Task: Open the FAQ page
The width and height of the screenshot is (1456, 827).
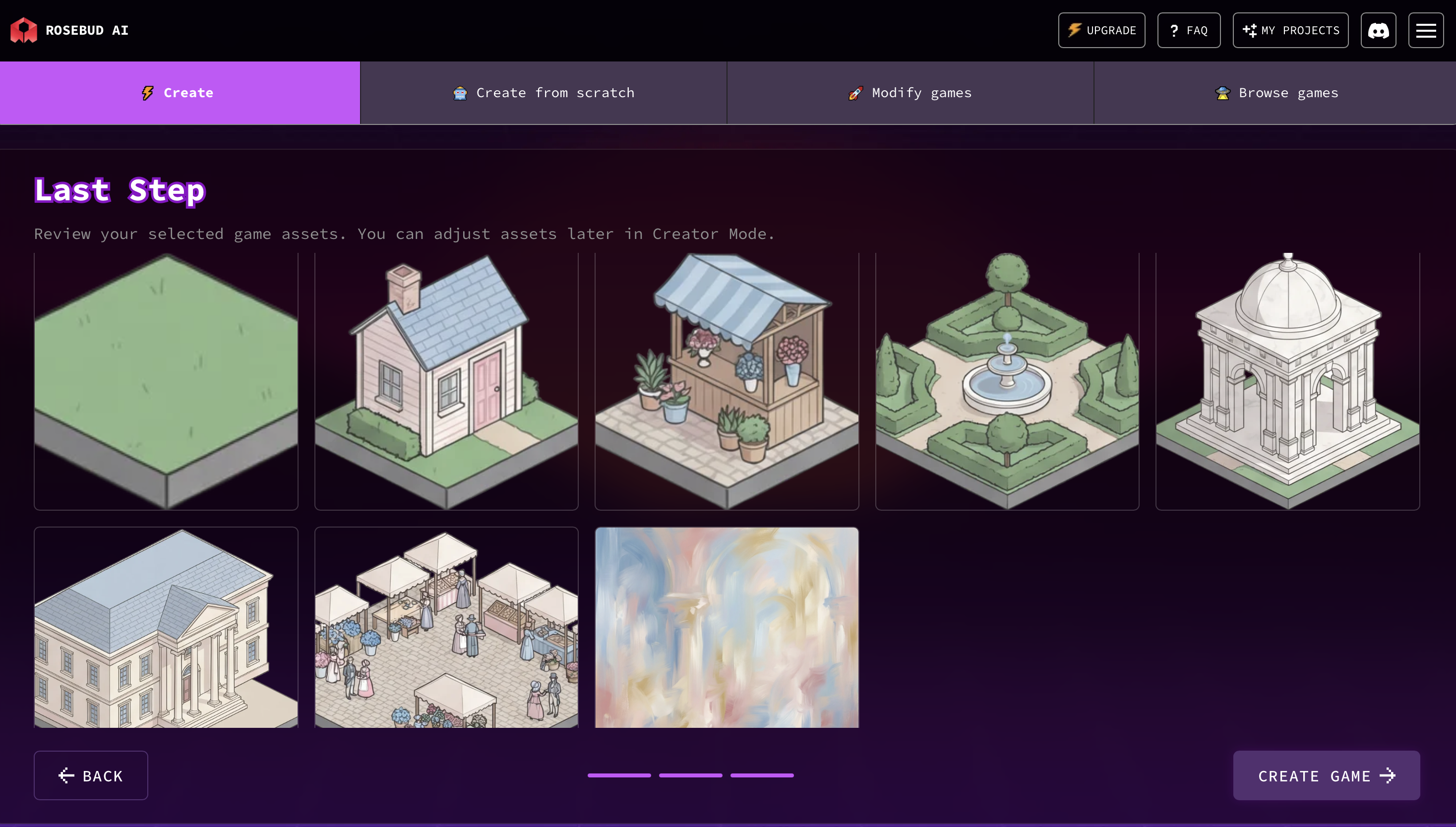Action: (x=1188, y=30)
